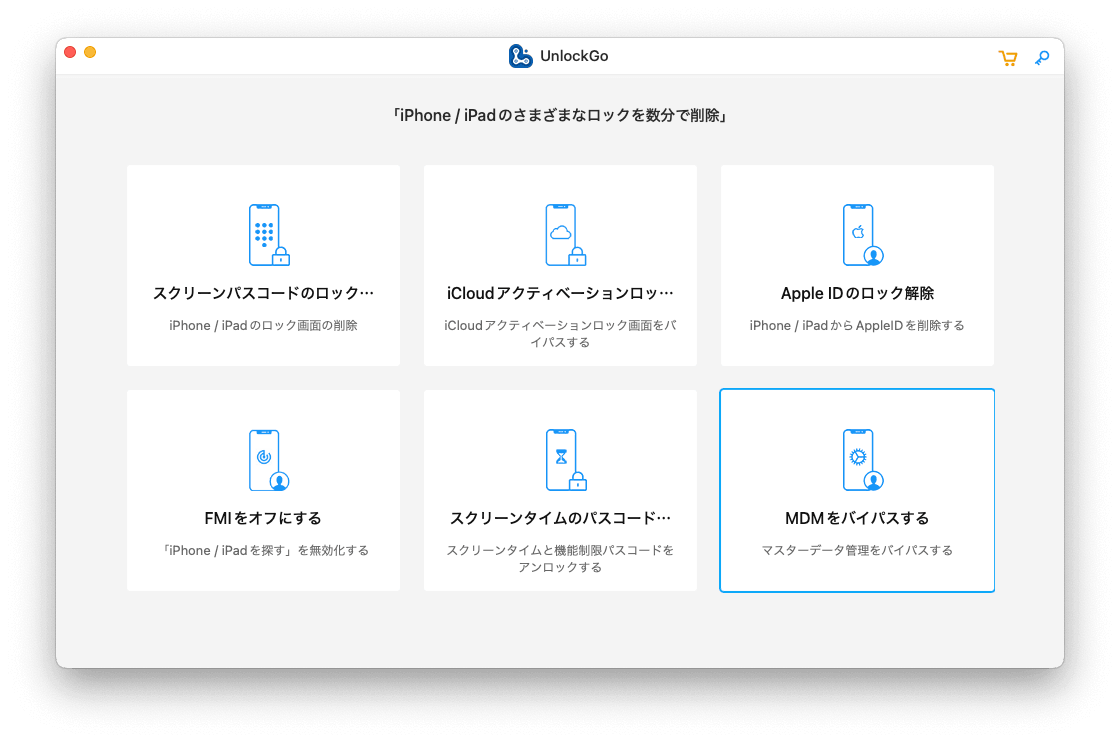This screenshot has height=742, width=1120.
Task: Select iCloudアクティベーションロッ title
Action: click(560, 294)
